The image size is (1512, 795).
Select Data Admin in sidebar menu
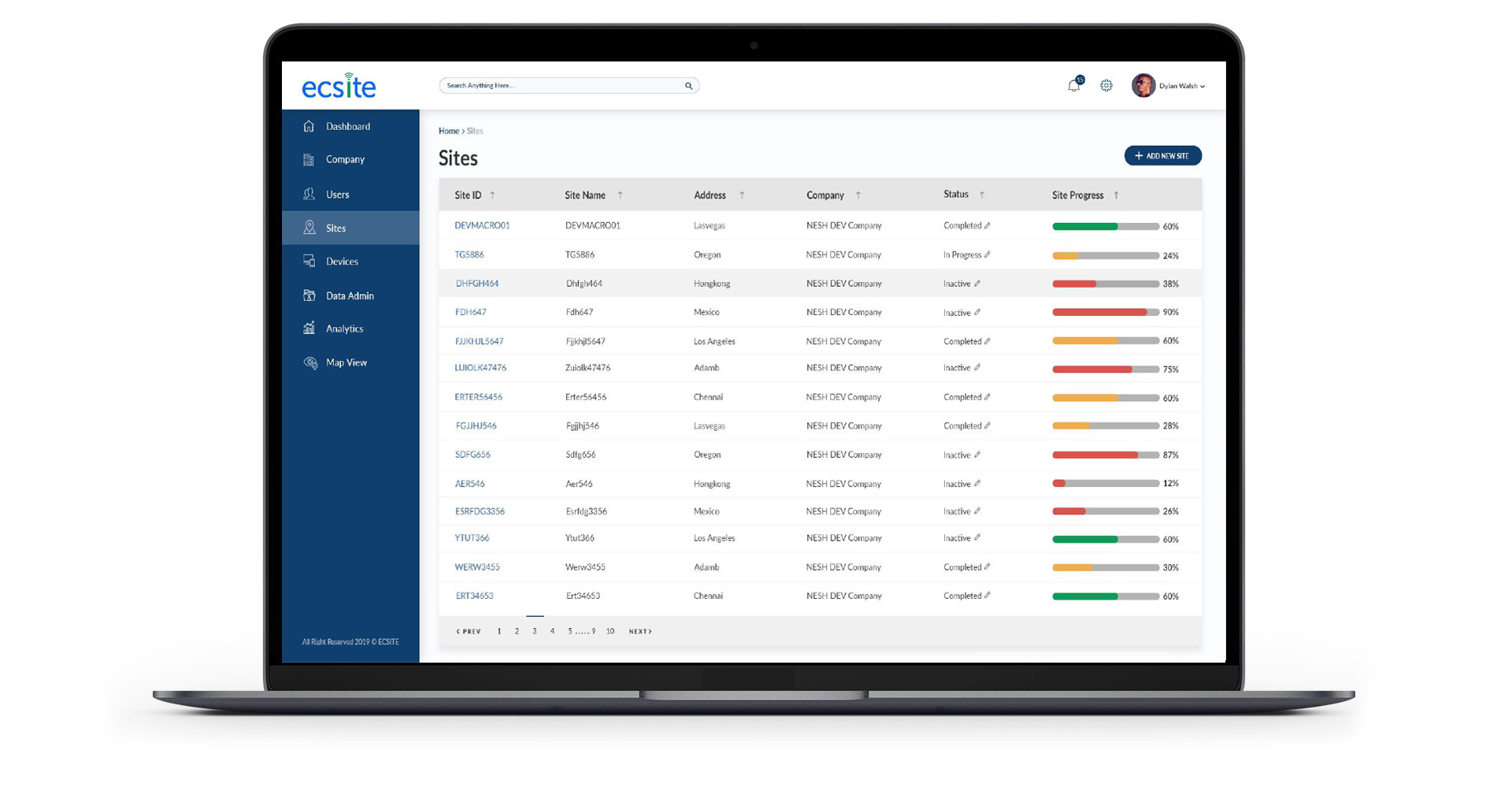pyautogui.click(x=350, y=295)
